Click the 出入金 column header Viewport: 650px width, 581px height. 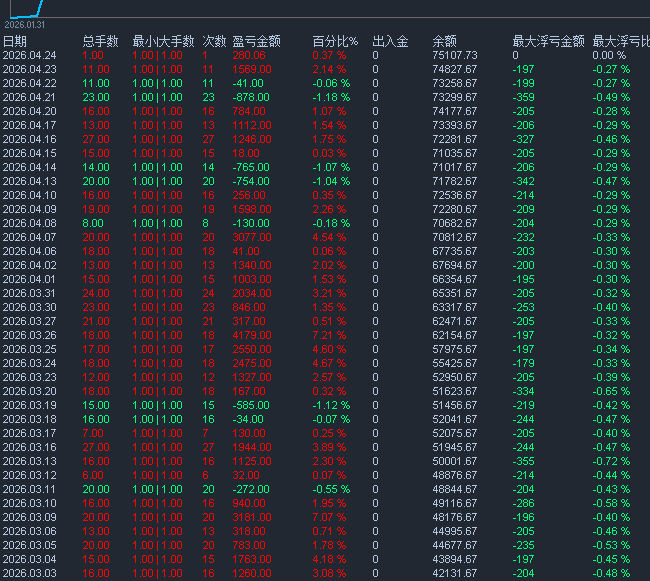[390, 41]
